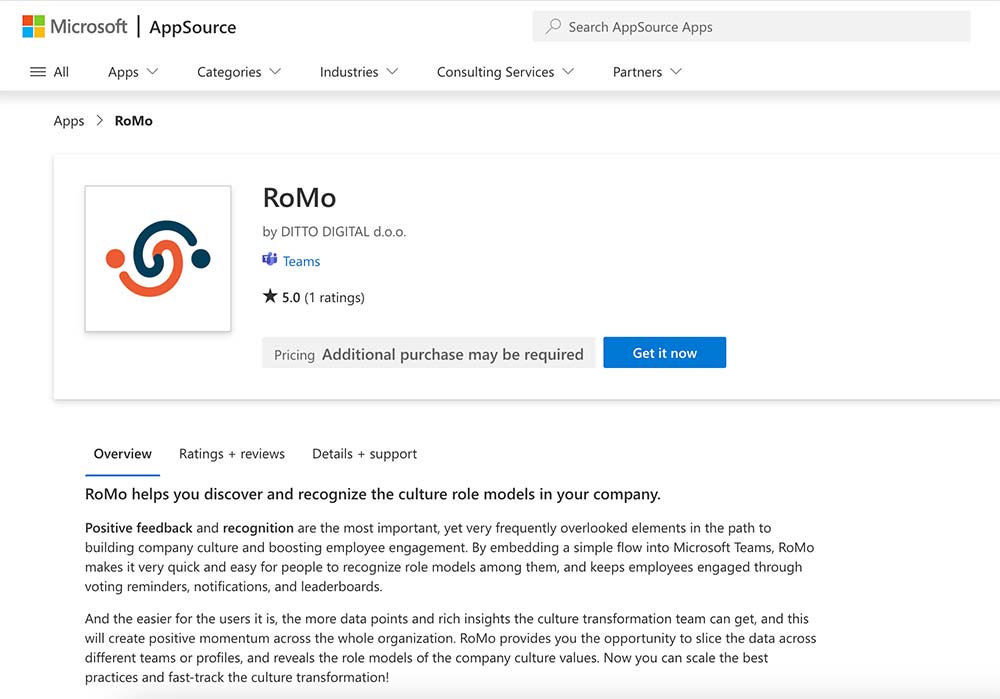
Task: Click the search magnifier icon
Action: [553, 26]
